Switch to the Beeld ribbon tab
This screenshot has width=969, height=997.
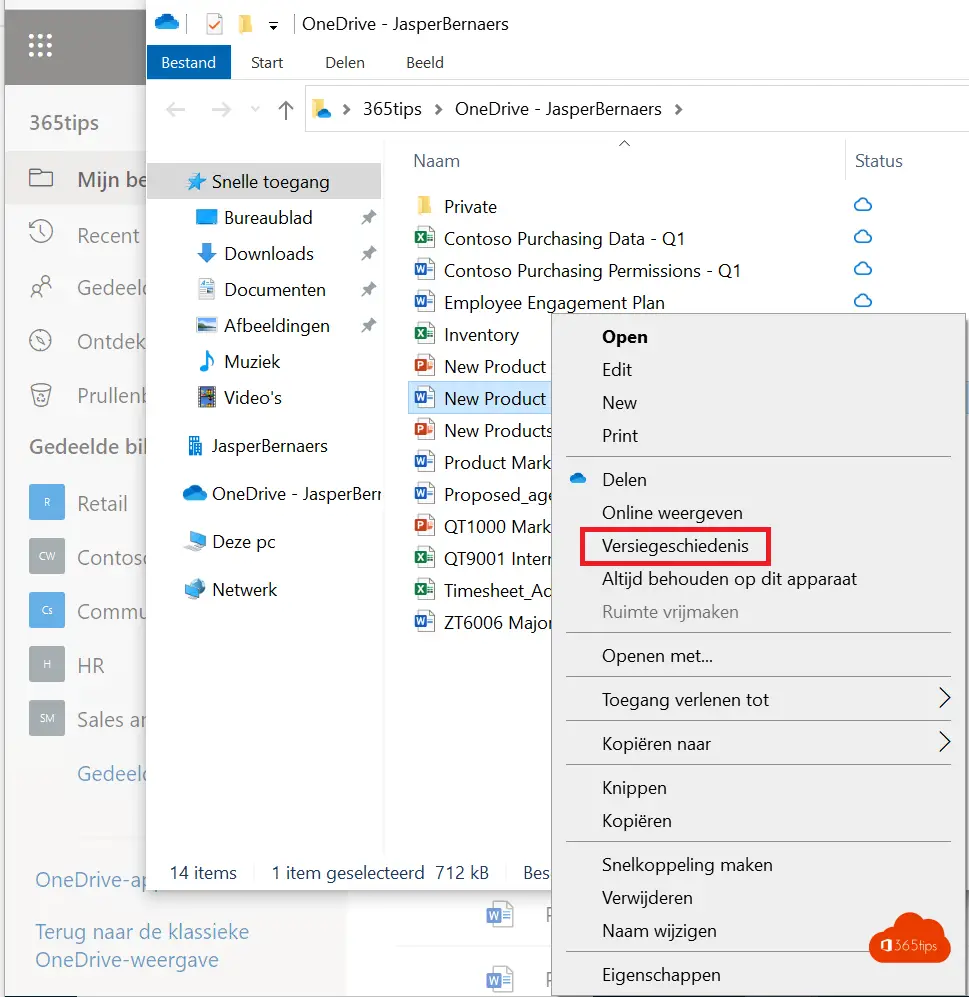click(x=425, y=62)
